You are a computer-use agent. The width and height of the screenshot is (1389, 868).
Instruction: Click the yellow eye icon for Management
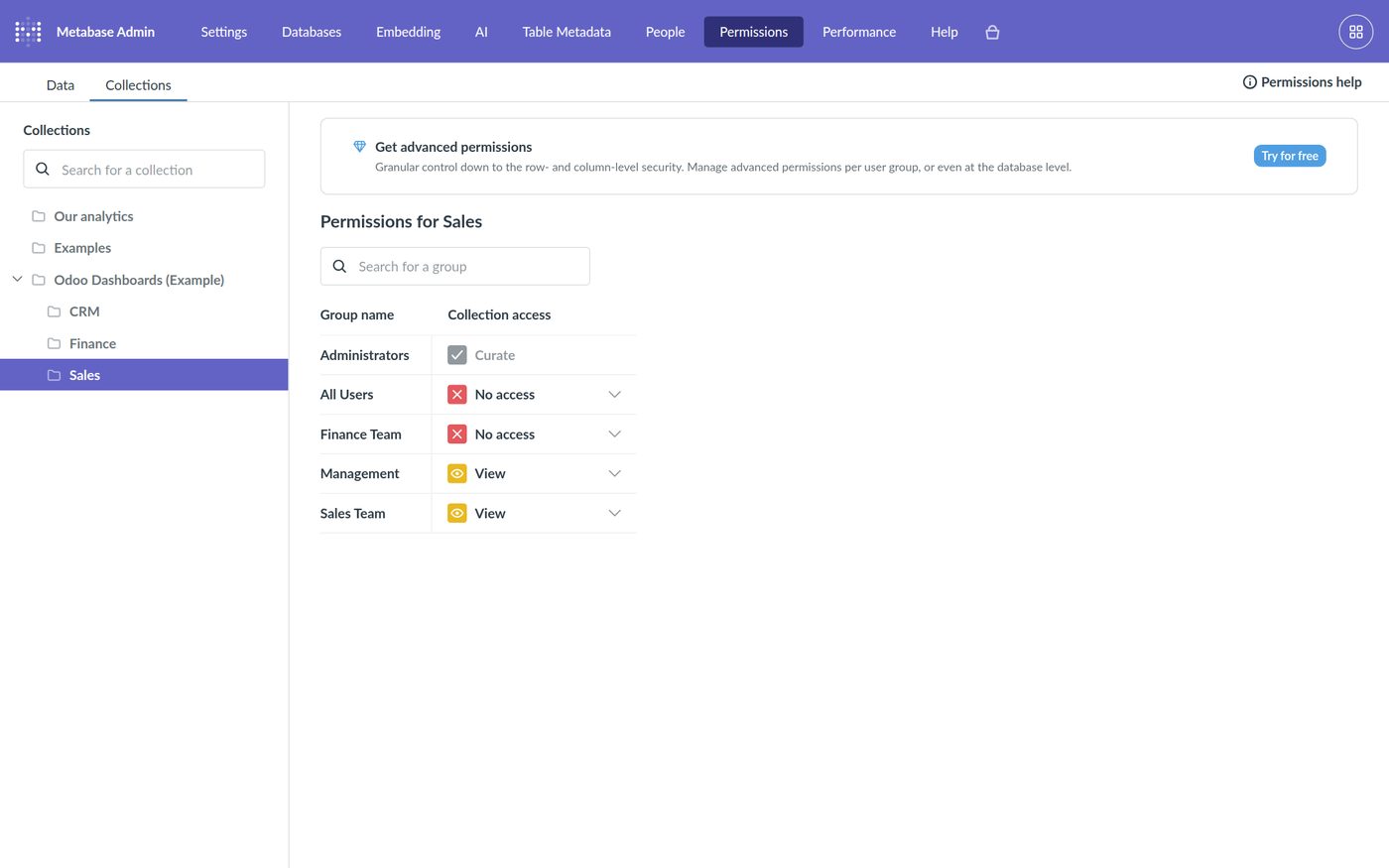457,474
